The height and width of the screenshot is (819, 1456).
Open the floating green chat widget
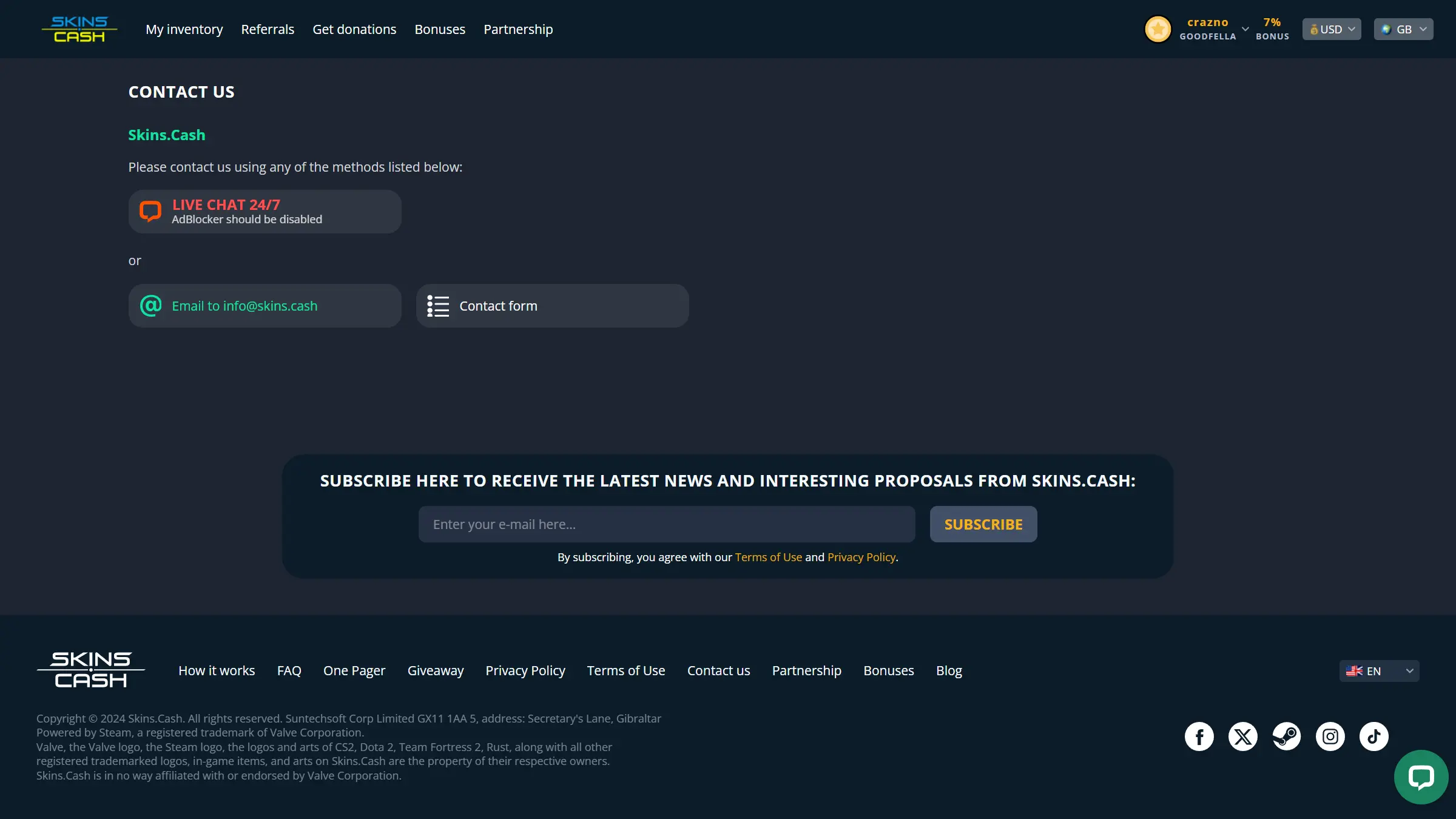pos(1421,777)
